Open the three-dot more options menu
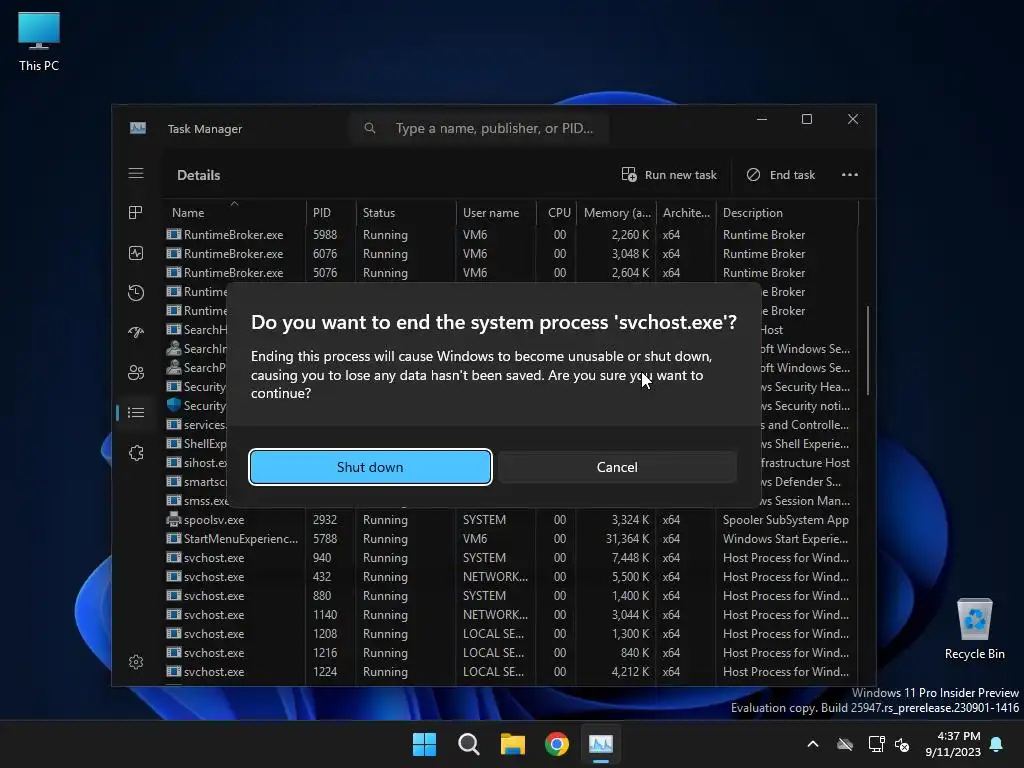Image resolution: width=1024 pixels, height=768 pixels. pyautogui.click(x=850, y=174)
